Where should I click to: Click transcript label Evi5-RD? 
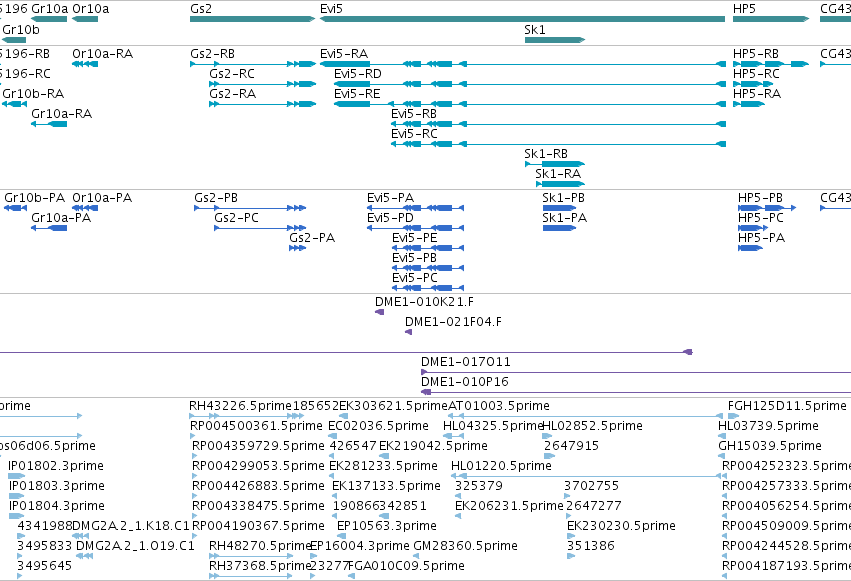click(358, 74)
